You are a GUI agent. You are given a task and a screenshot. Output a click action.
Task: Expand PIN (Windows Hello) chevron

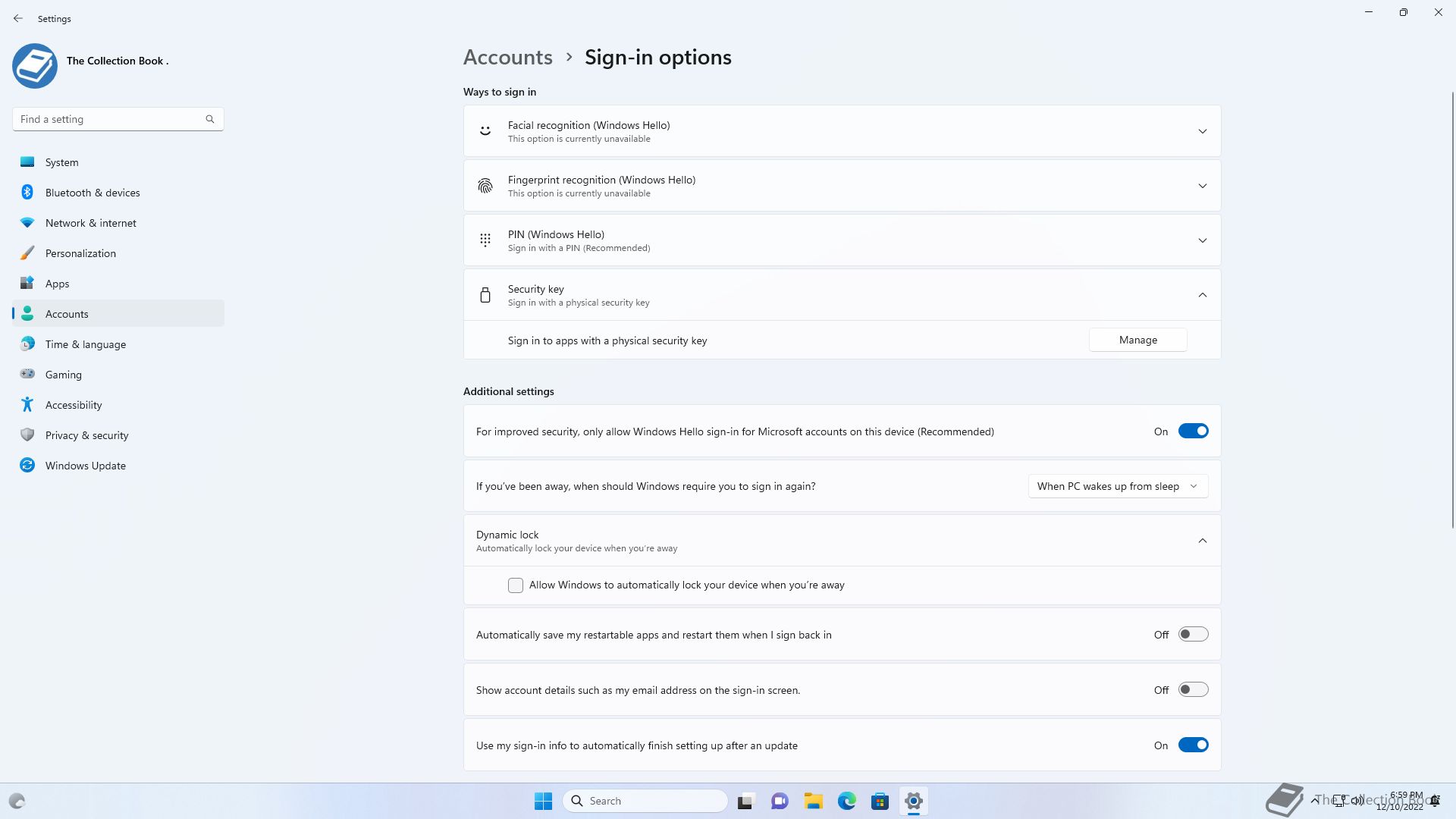pyautogui.click(x=1202, y=240)
